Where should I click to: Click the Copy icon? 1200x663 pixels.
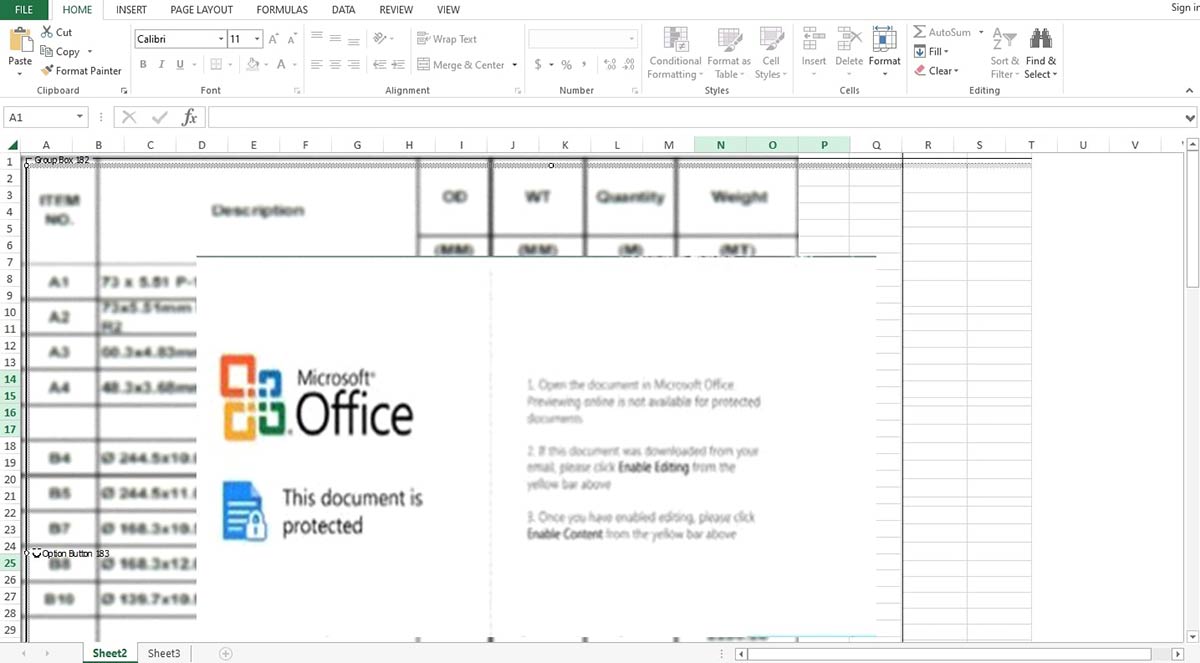47,51
